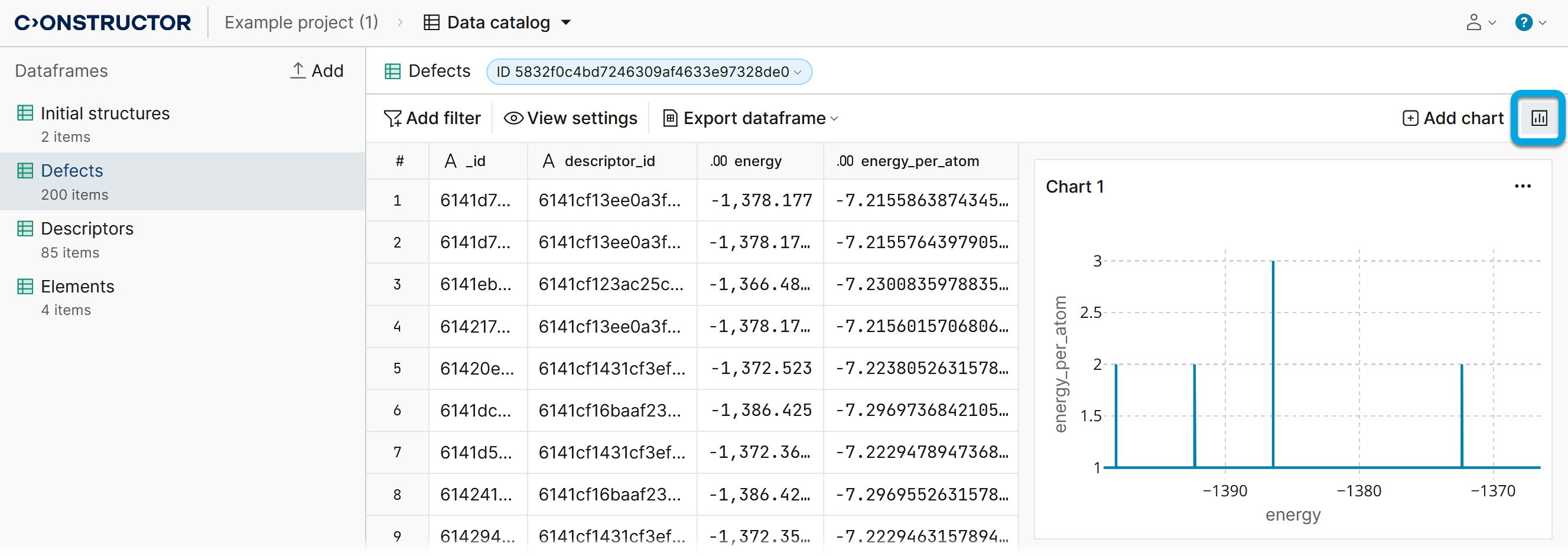This screenshot has width=1568, height=556.
Task: Click the descriptor_id column header
Action: pyautogui.click(x=609, y=161)
